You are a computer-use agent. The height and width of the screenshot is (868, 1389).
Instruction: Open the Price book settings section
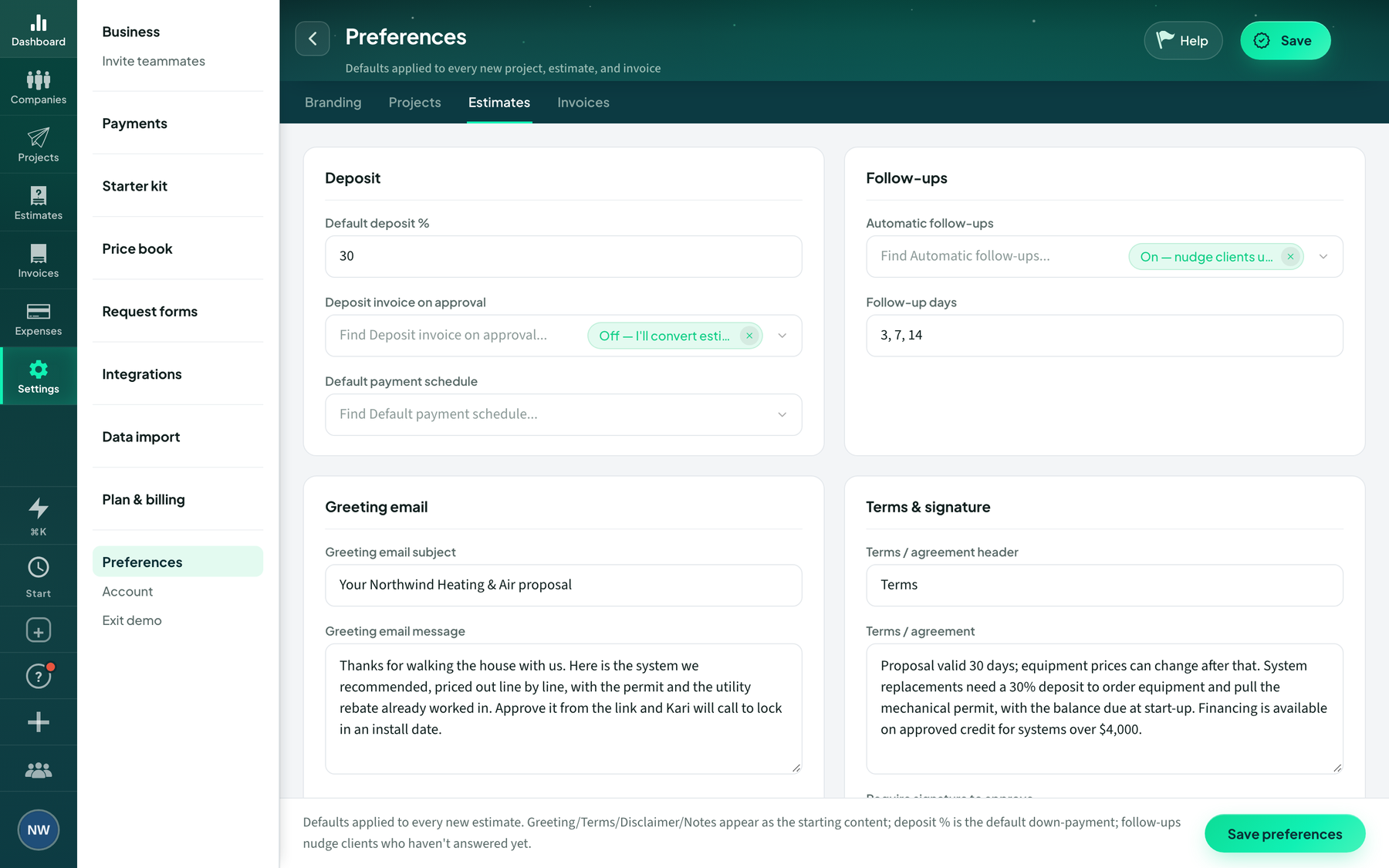(137, 248)
